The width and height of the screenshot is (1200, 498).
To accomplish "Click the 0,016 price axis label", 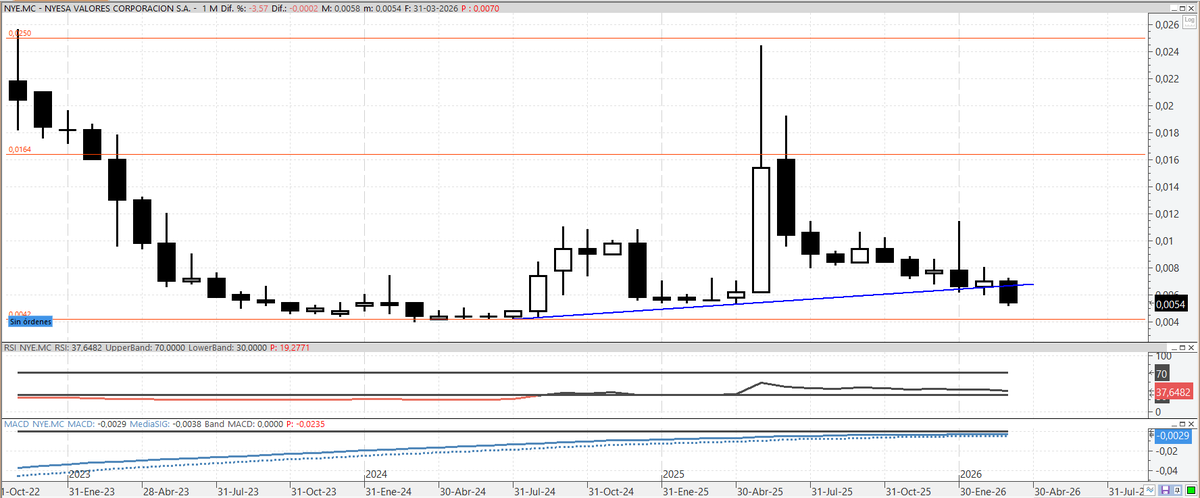I will click(x=1167, y=160).
